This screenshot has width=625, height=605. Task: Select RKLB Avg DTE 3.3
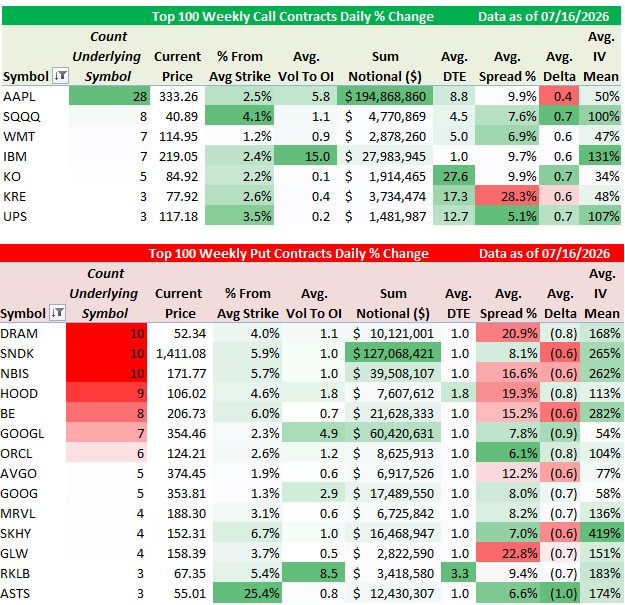pos(458,573)
